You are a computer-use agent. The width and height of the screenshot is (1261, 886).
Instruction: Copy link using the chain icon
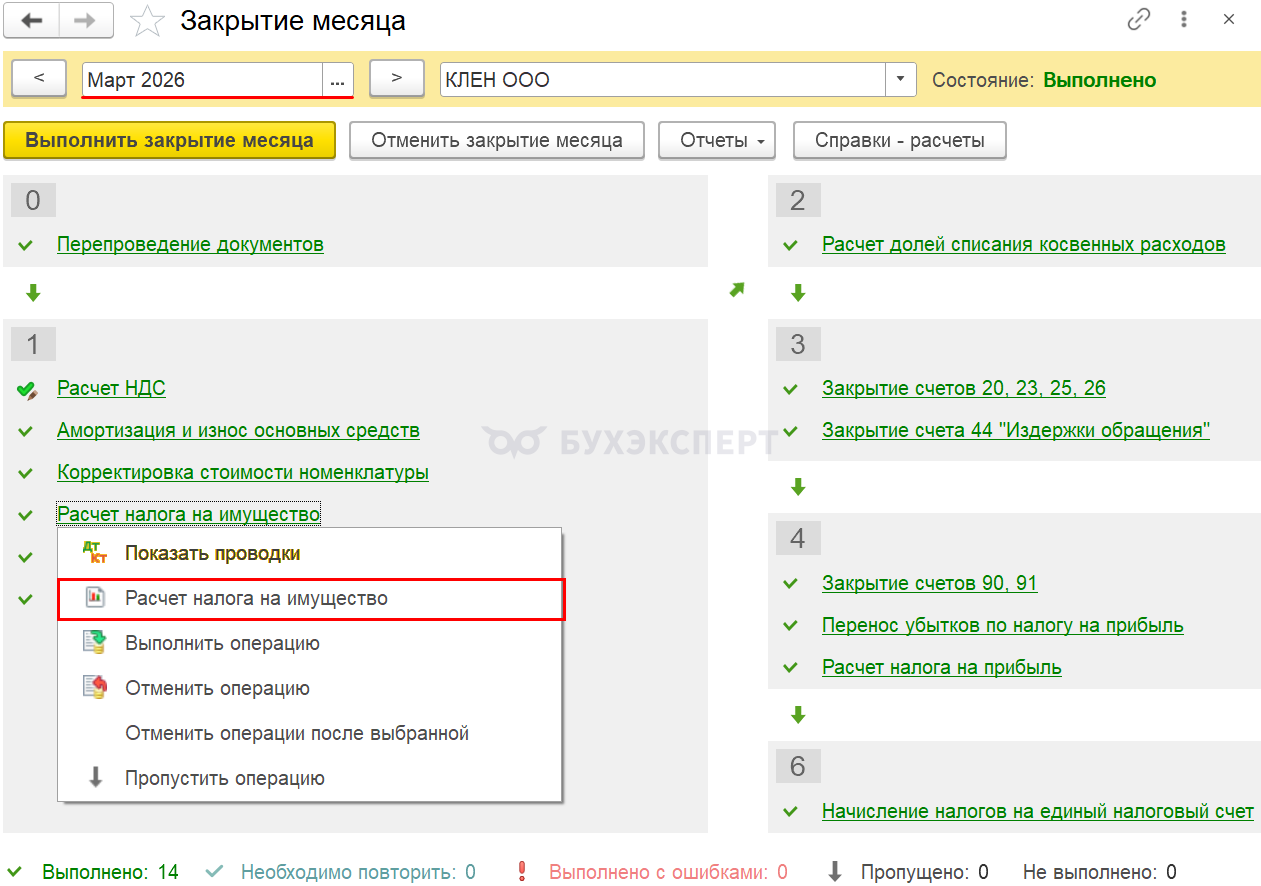pos(1138,20)
